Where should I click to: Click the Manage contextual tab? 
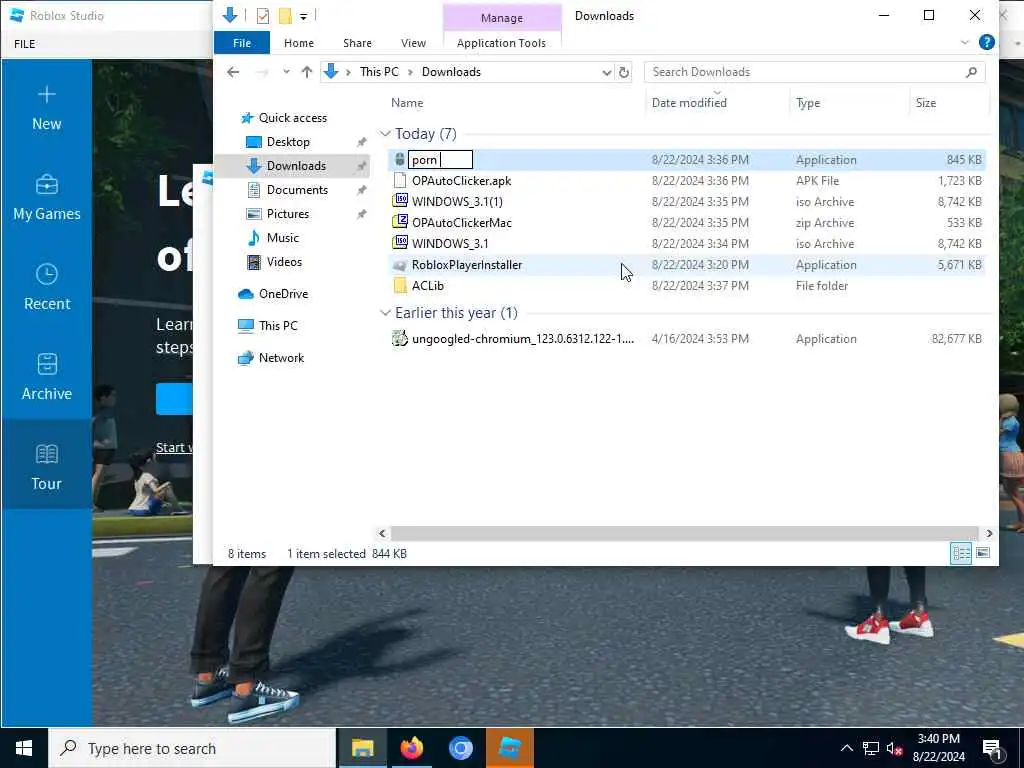pos(502,18)
